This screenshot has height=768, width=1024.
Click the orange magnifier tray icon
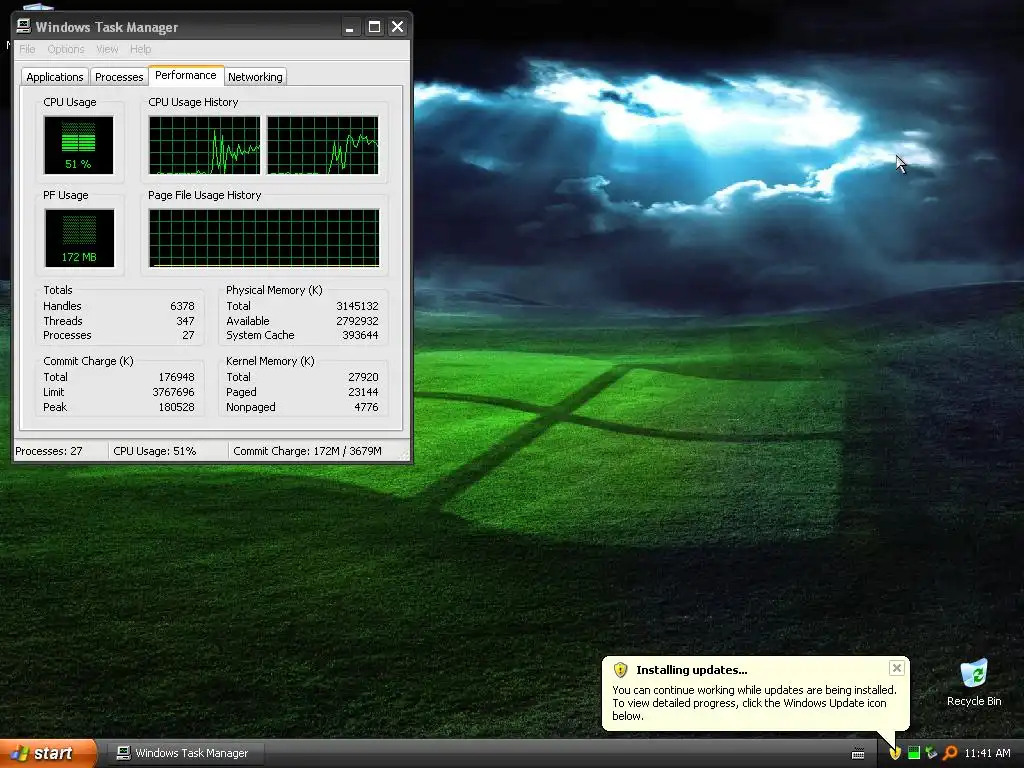pos(950,753)
